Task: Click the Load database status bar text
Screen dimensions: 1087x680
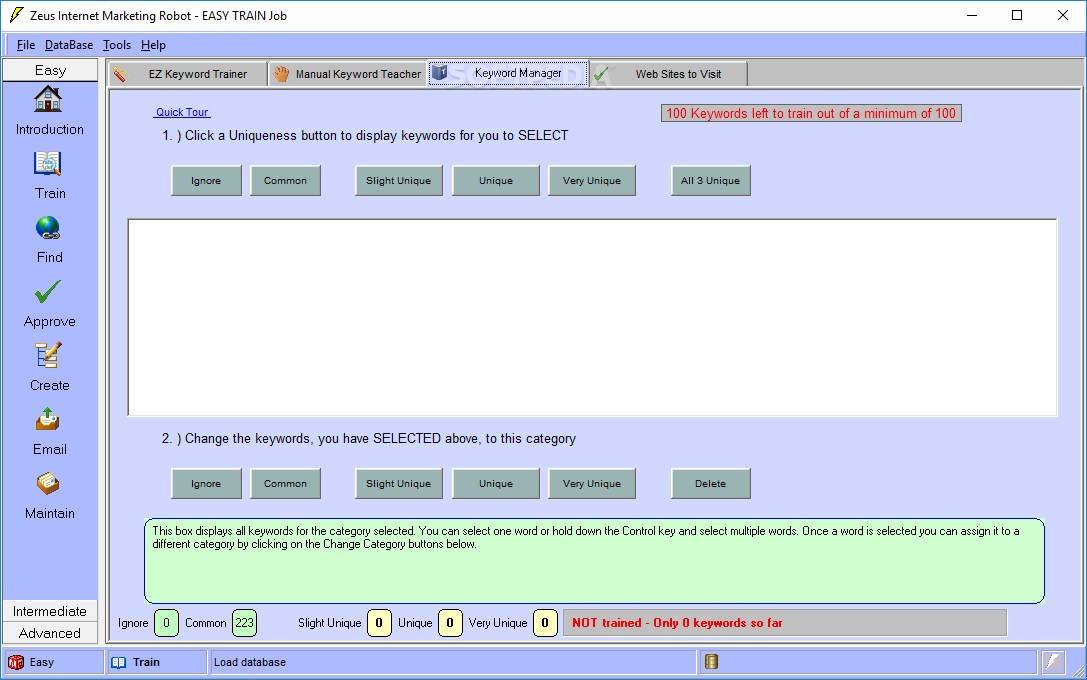Action: point(250,662)
